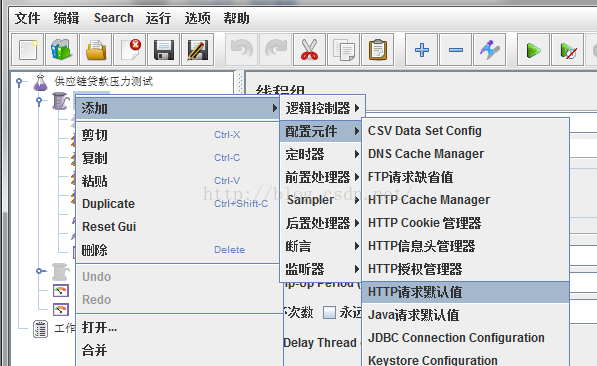Select CSV Data Set Config
The height and width of the screenshot is (366, 597).
pyautogui.click(x=465, y=131)
